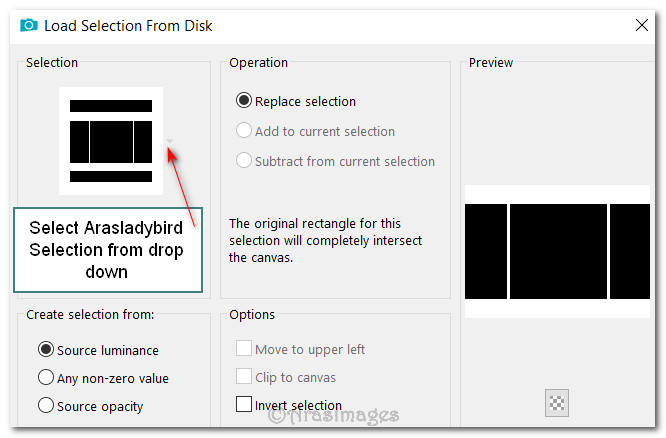Pick Source luminance radio button
This screenshot has height=438, width=666.
coord(45,350)
